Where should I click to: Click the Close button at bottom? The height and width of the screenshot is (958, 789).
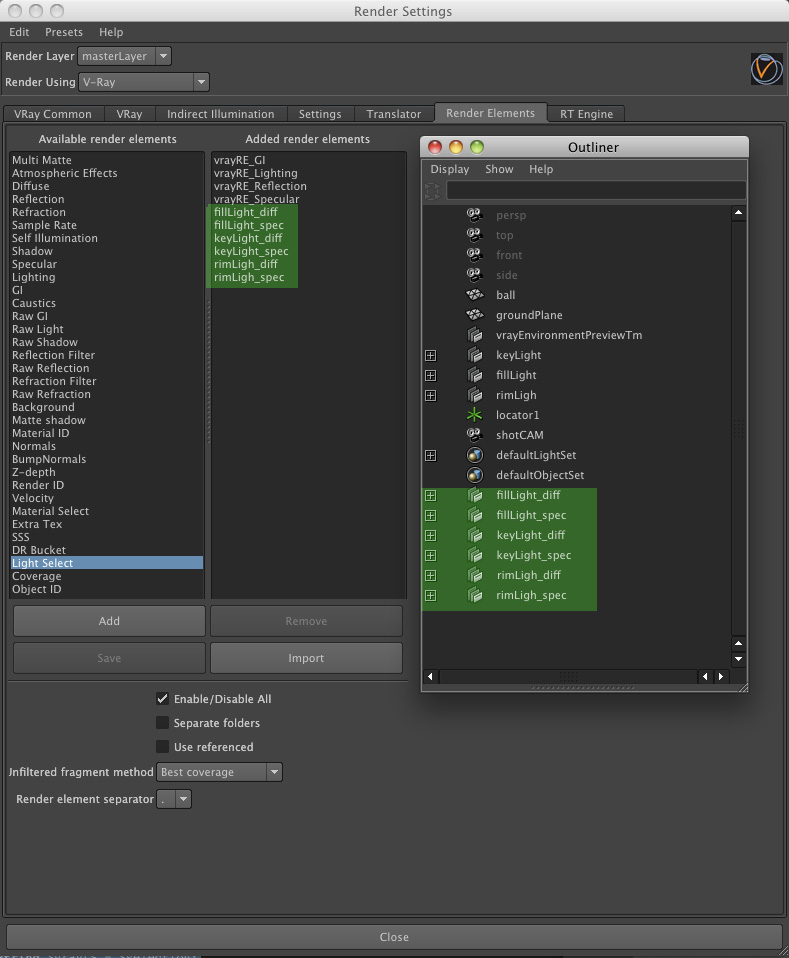pyautogui.click(x=394, y=937)
